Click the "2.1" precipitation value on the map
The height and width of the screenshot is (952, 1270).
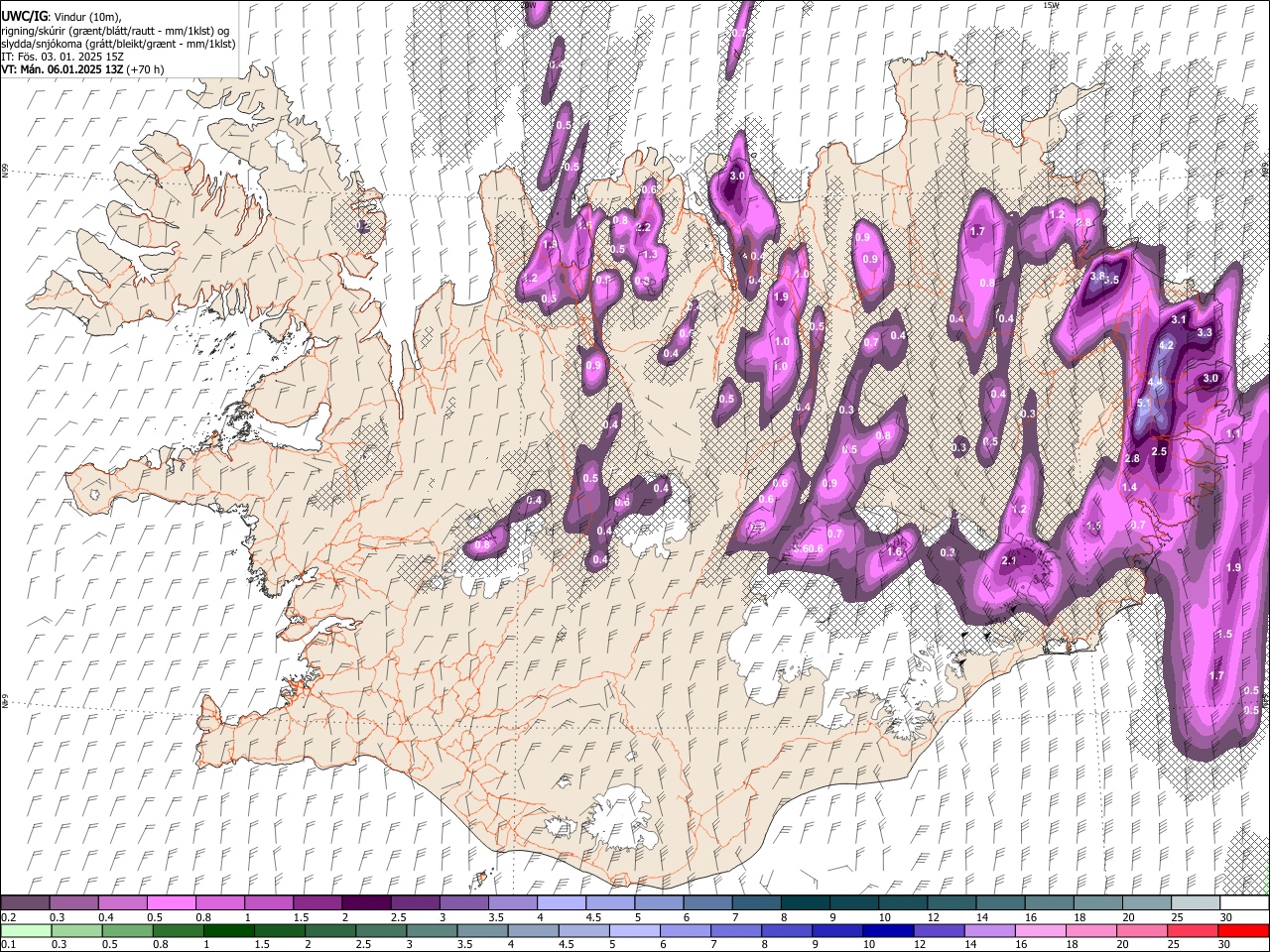(x=1010, y=561)
